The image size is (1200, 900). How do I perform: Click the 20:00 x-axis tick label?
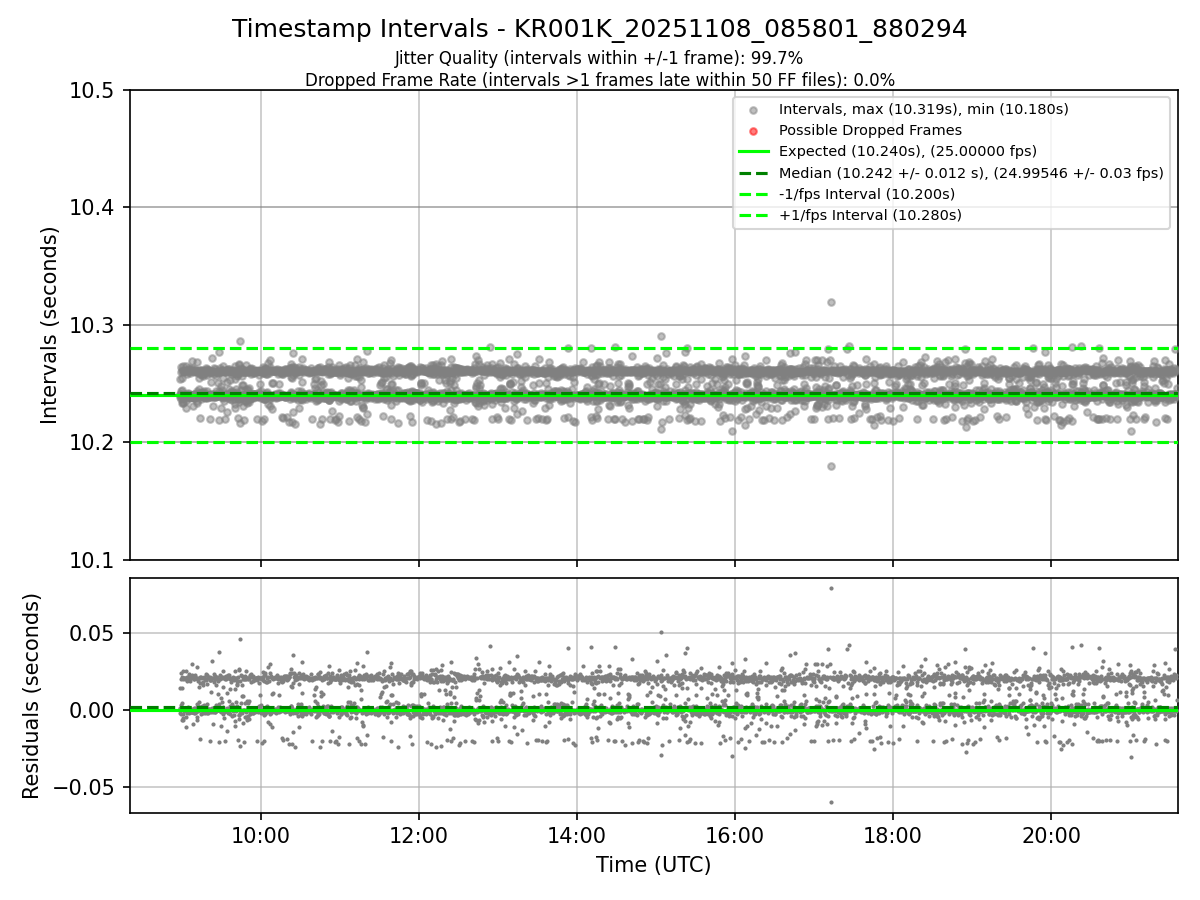[x=1050, y=836]
